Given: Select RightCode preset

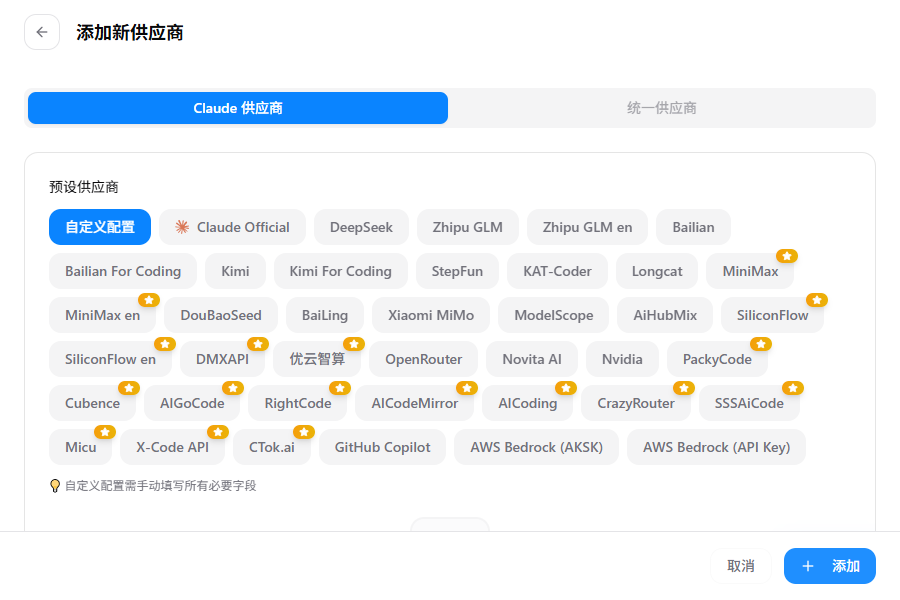Looking at the screenshot, I should coord(297,403).
